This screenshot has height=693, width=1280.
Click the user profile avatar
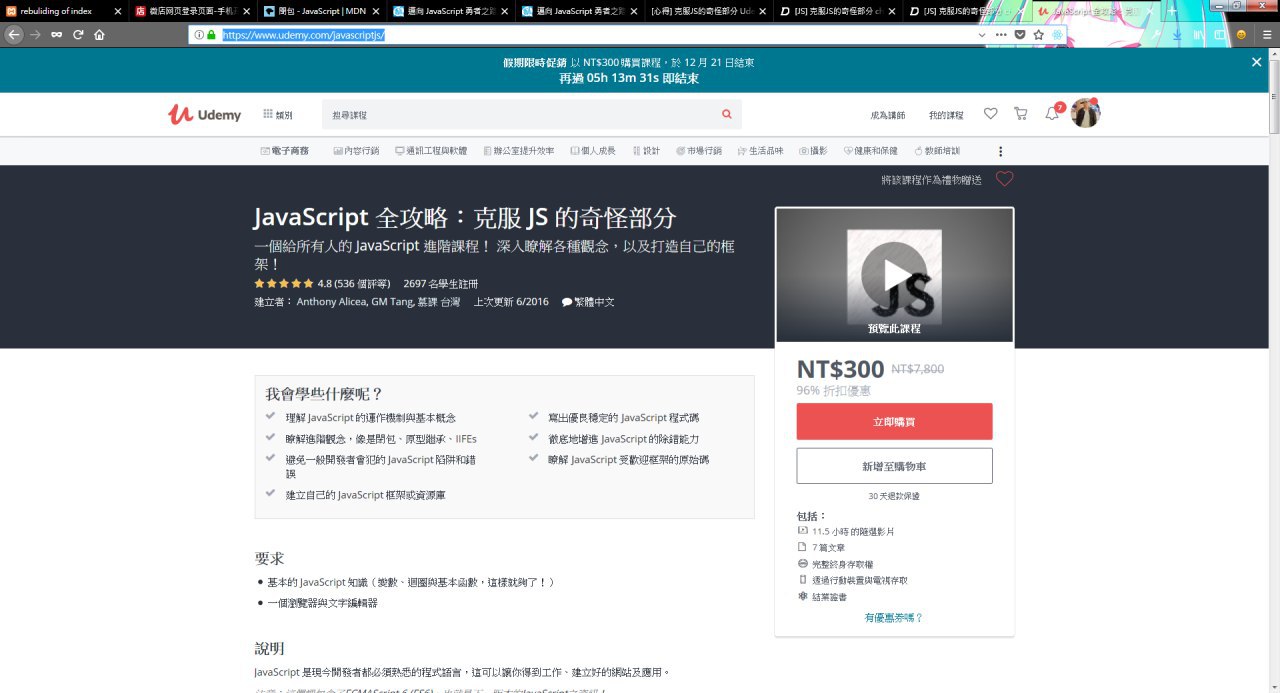coord(1085,114)
